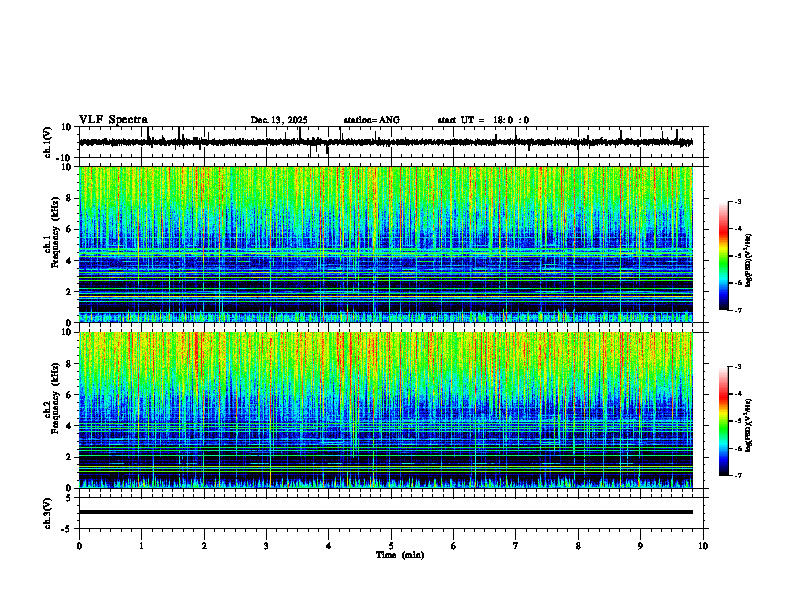Click the '-3' label on ch.2 colorbar
792x612 pixels.
[737, 367]
